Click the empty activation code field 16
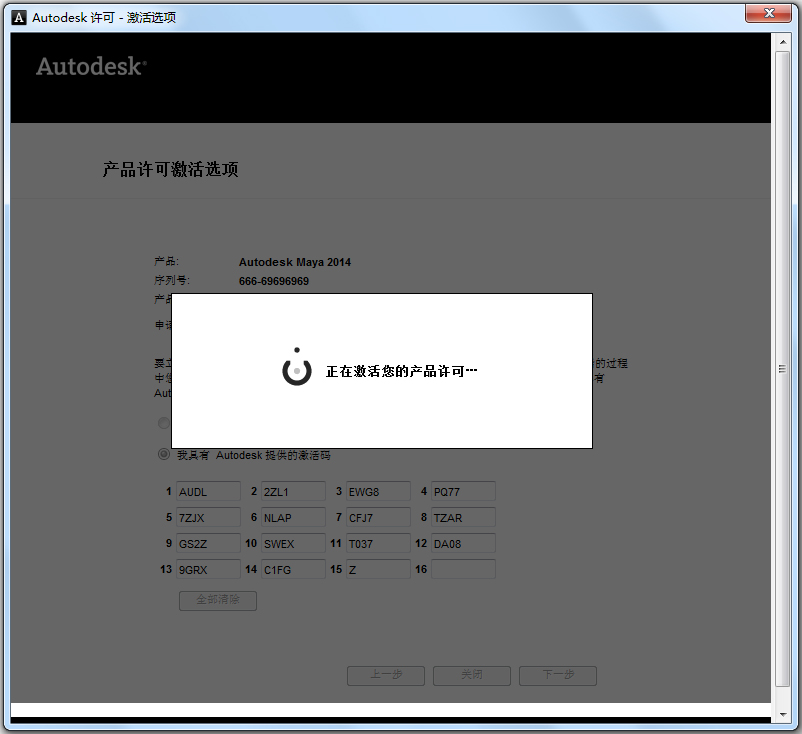Screen dimensions: 802x734 click(463, 569)
